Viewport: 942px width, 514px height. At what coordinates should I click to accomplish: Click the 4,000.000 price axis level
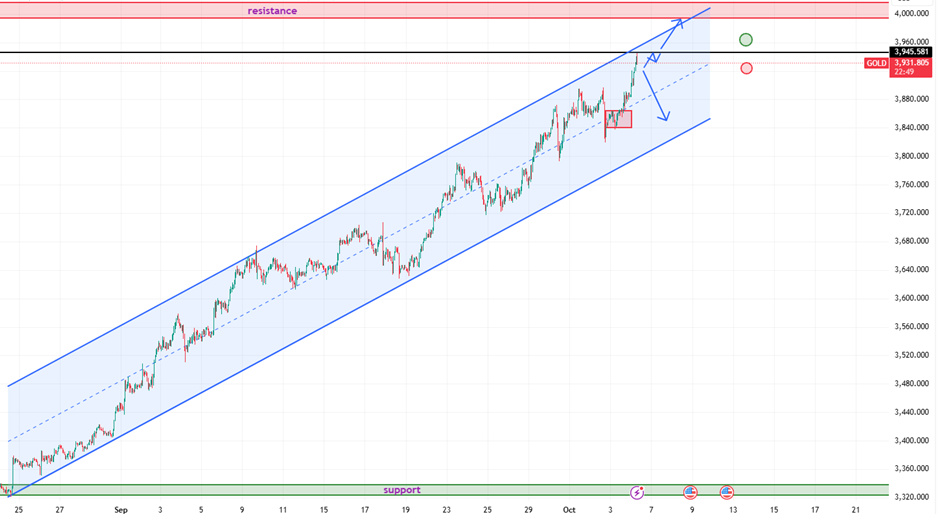coord(911,14)
